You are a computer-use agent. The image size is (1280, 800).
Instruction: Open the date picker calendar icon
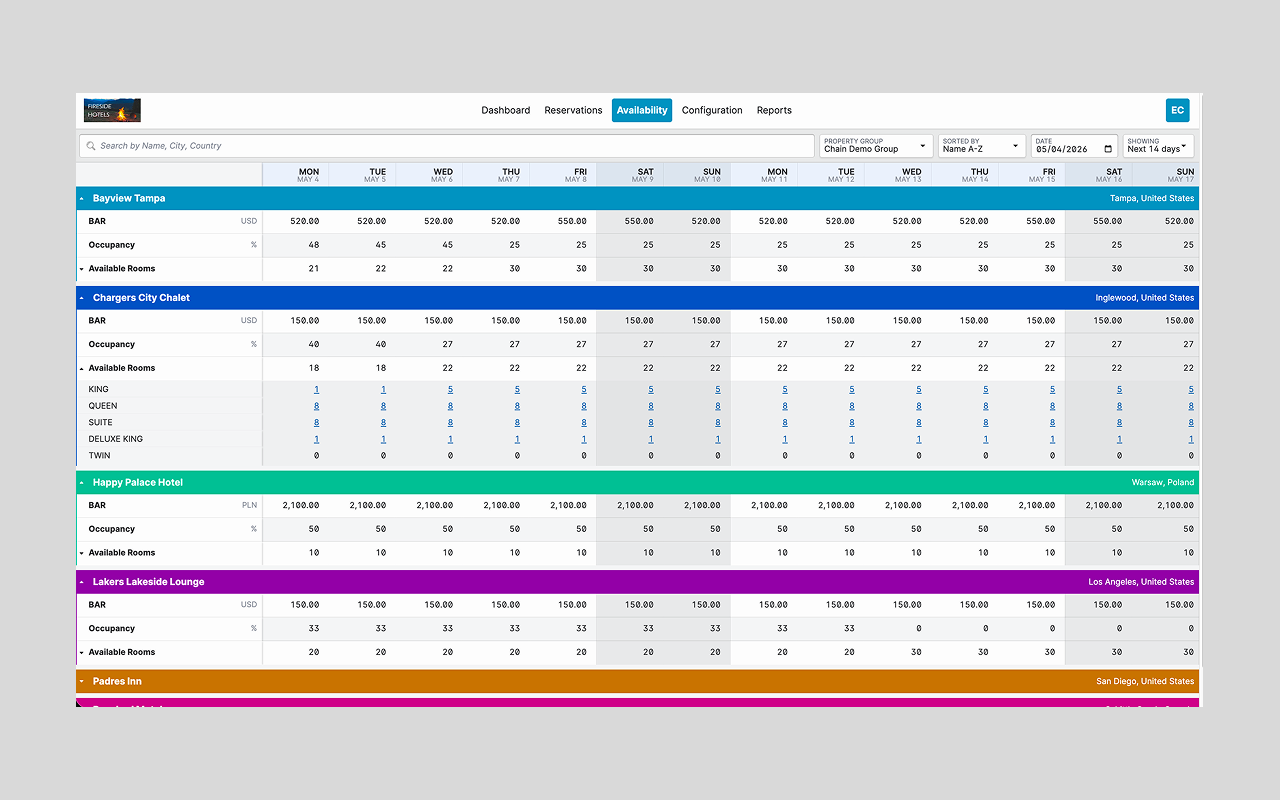tap(1107, 149)
